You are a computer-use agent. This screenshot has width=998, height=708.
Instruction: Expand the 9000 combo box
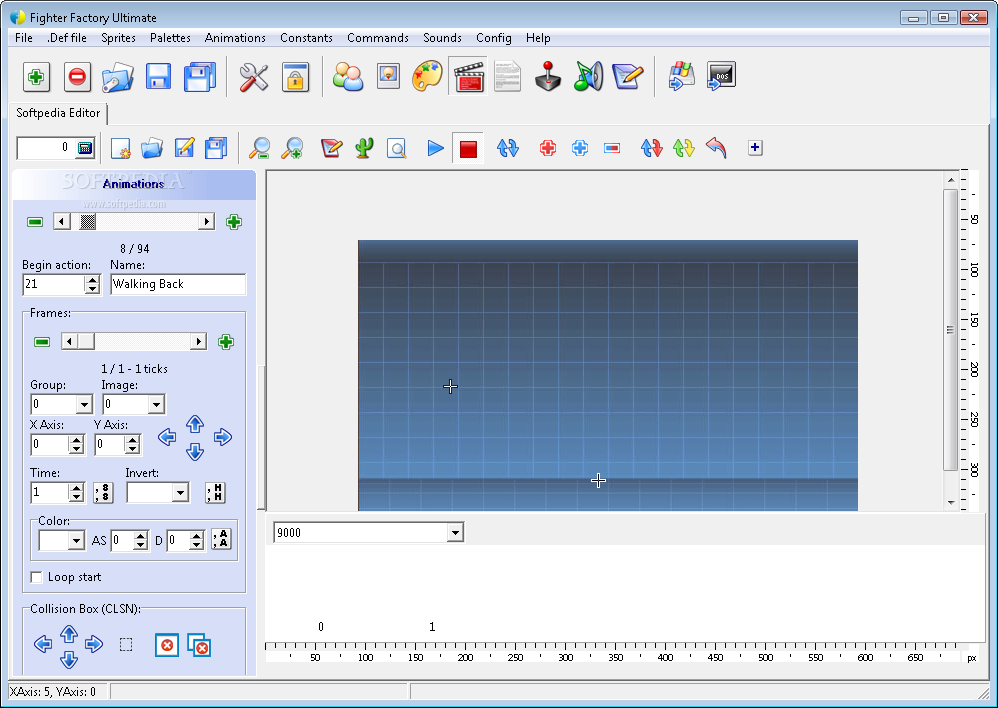click(454, 533)
